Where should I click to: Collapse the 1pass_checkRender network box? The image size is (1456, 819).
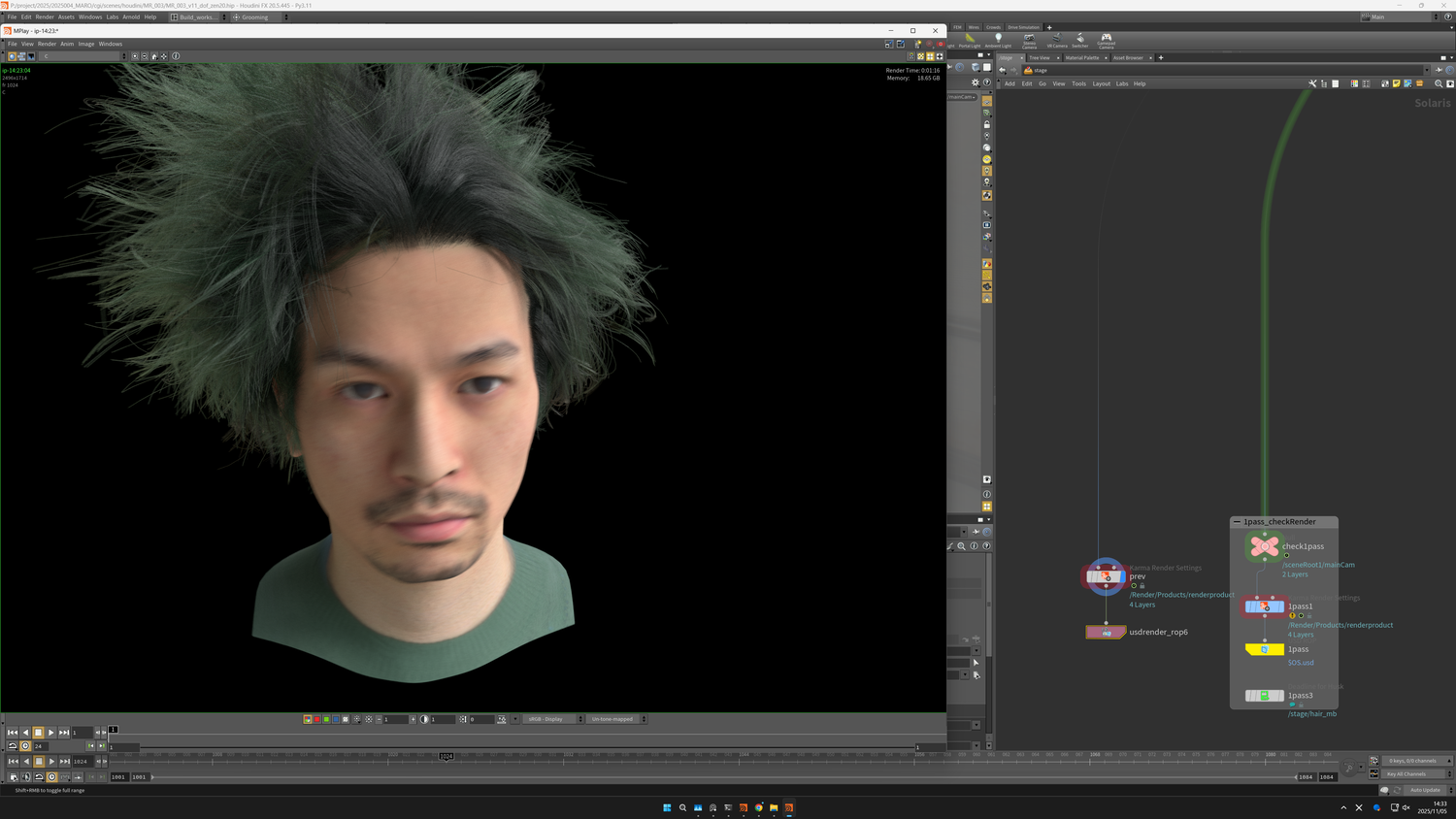1237,522
